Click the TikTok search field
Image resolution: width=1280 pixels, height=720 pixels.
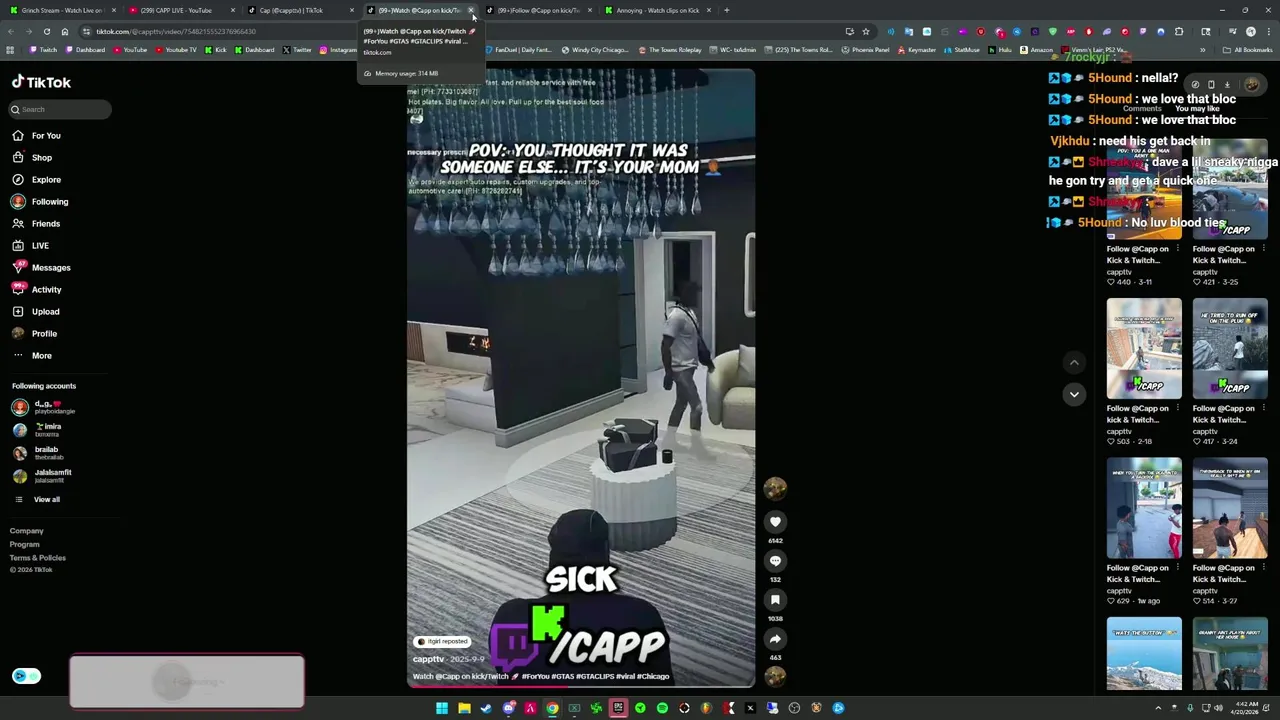pos(60,109)
